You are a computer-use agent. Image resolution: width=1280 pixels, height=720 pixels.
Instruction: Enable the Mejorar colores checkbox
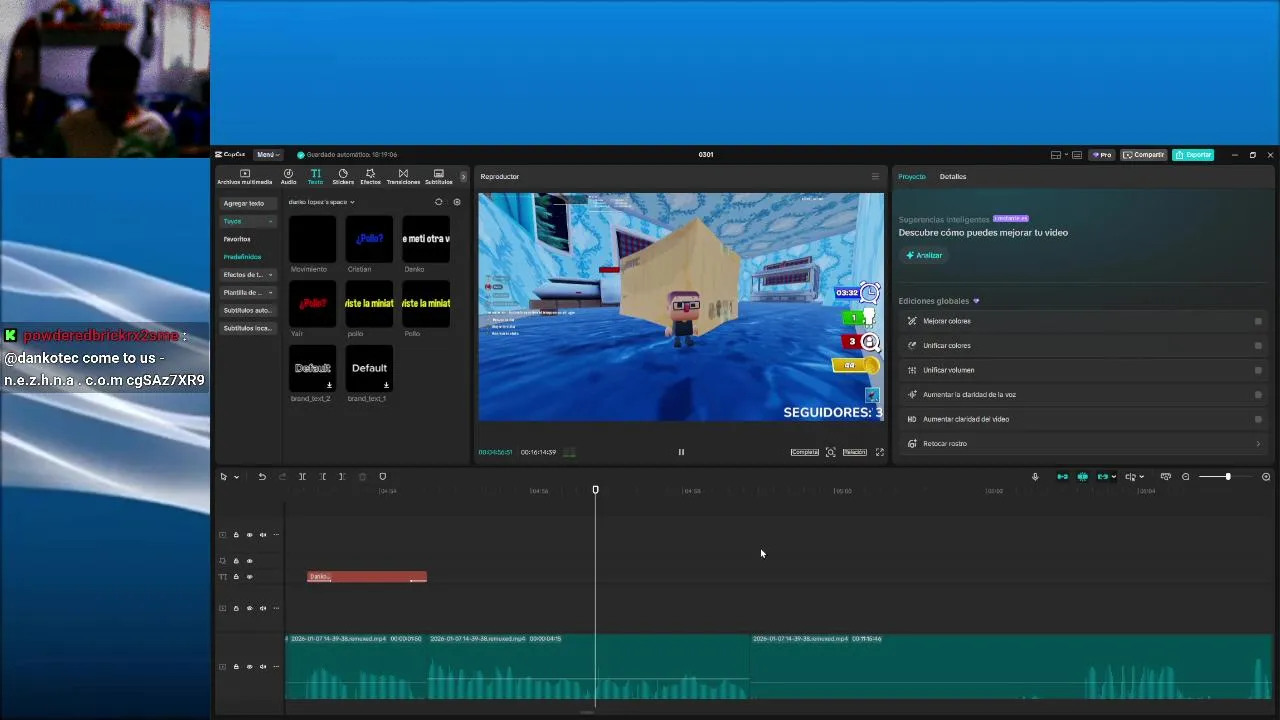coord(1258,321)
